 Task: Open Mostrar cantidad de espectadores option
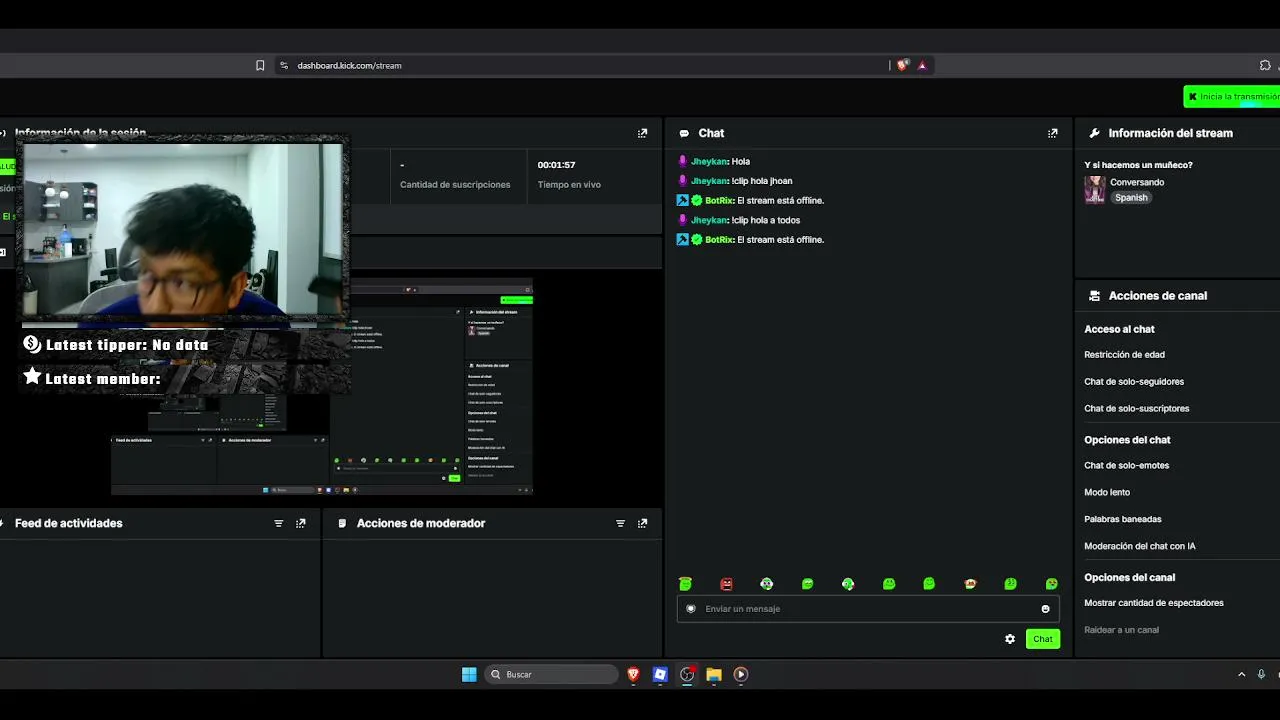(x=1154, y=603)
